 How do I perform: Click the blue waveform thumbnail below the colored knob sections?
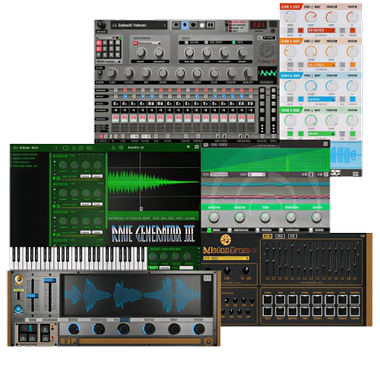pyautogui.click(x=345, y=155)
